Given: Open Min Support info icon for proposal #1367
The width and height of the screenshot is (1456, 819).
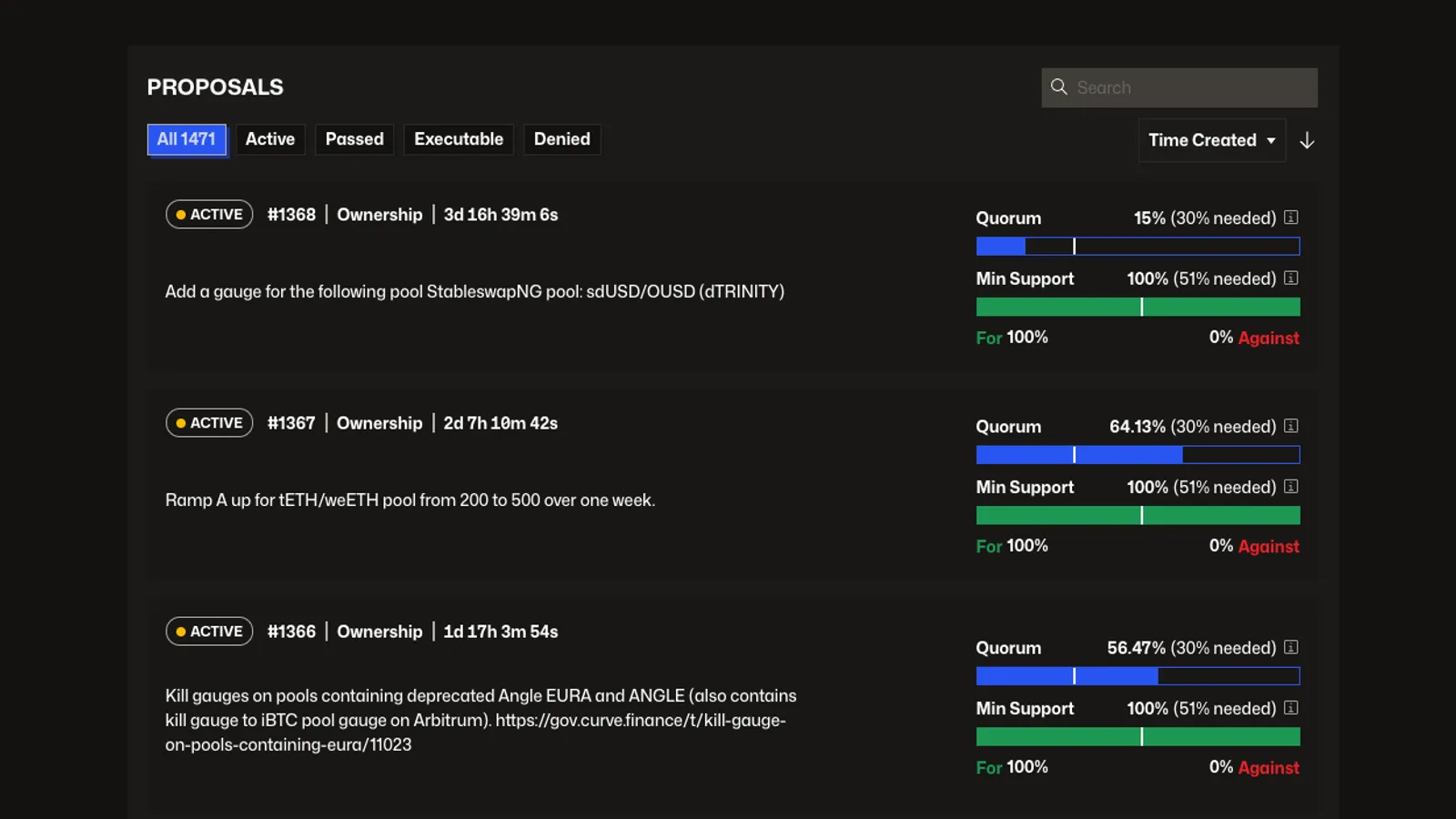Looking at the screenshot, I should point(1291,487).
